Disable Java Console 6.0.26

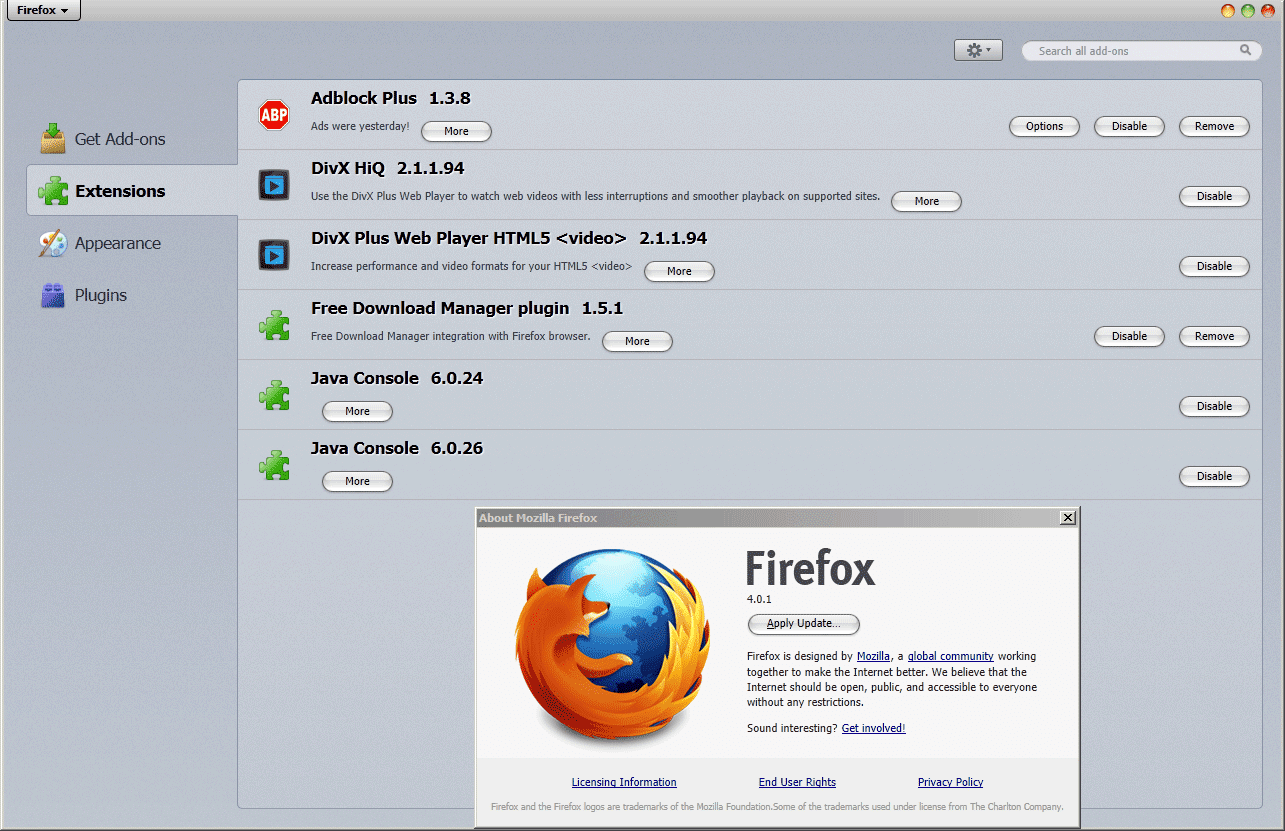(x=1214, y=476)
